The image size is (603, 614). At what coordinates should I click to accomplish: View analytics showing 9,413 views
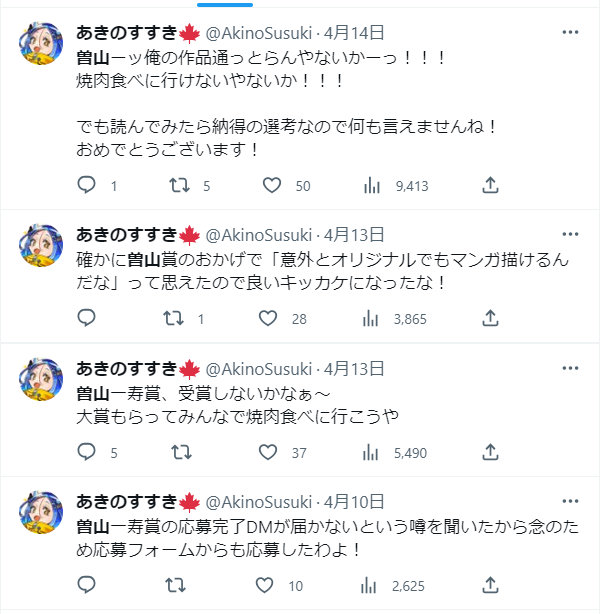[396, 186]
